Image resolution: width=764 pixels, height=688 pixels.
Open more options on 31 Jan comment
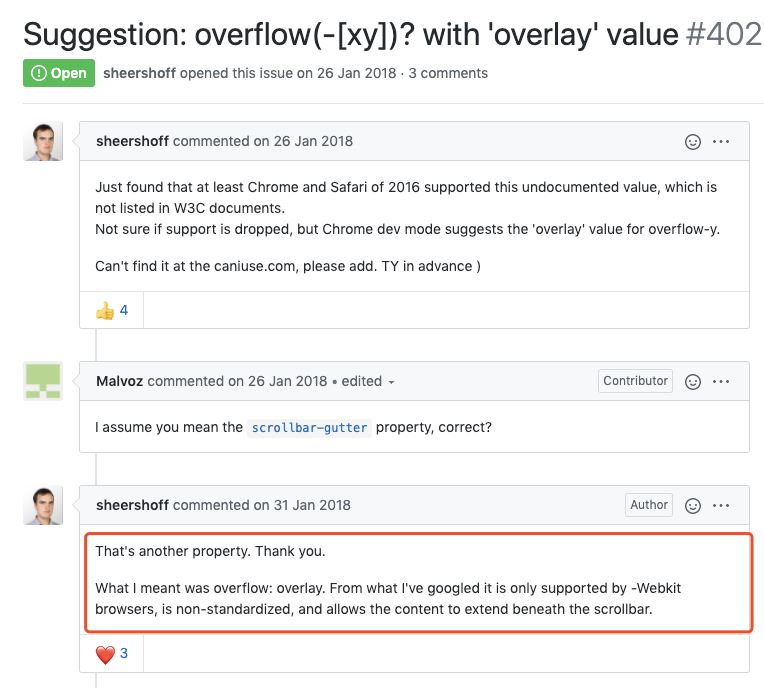(721, 505)
